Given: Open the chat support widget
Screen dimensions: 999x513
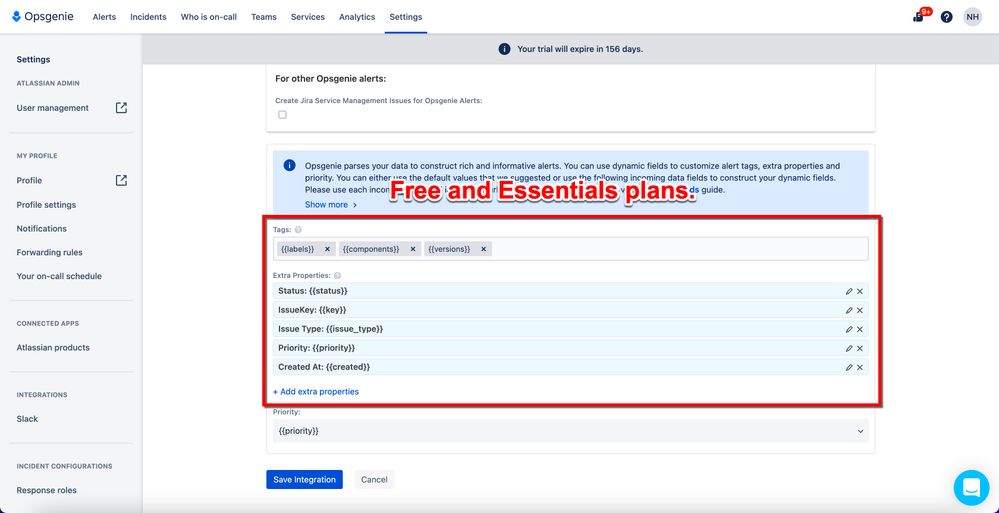Looking at the screenshot, I should click(971, 488).
